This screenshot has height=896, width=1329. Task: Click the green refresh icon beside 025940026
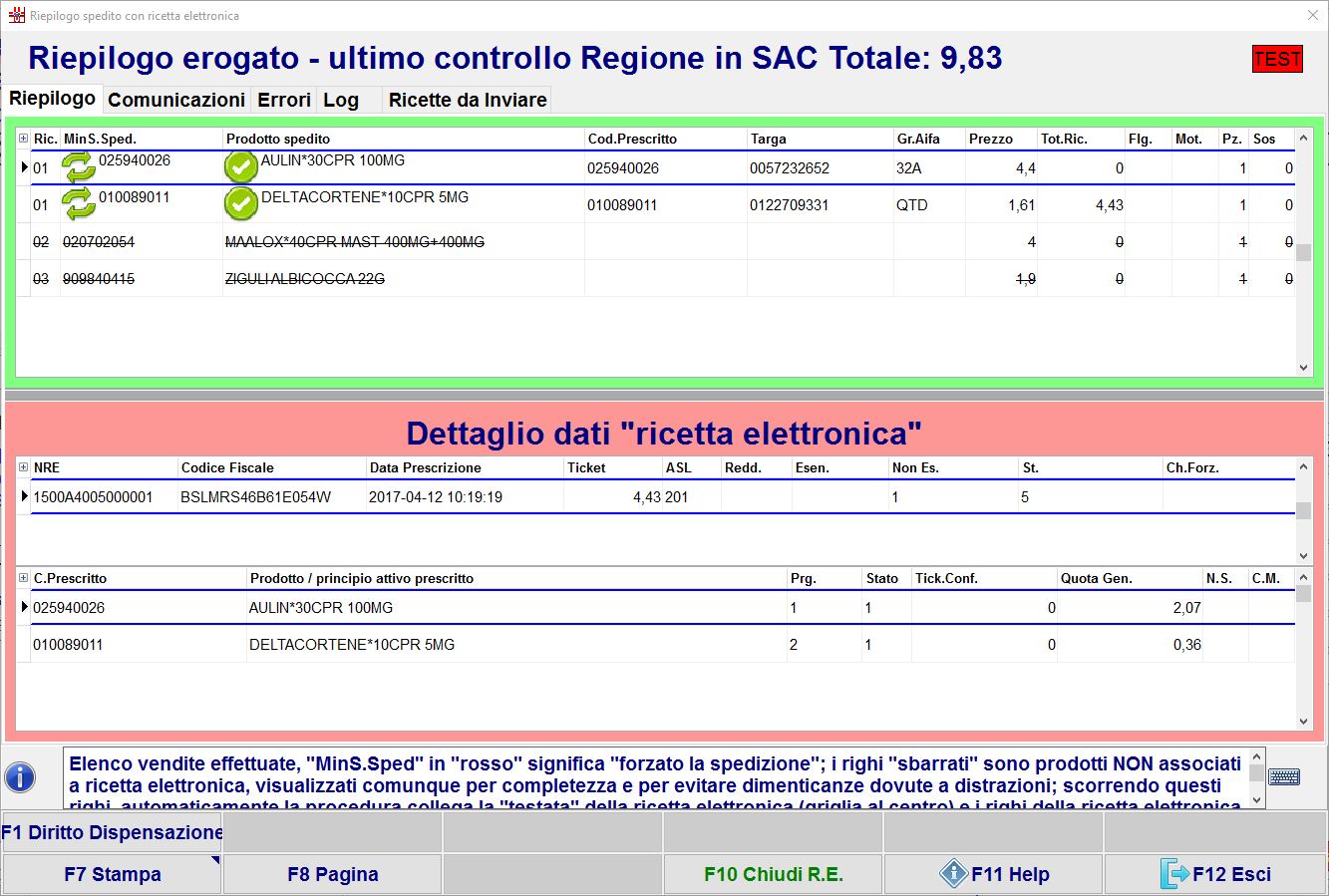[x=79, y=167]
